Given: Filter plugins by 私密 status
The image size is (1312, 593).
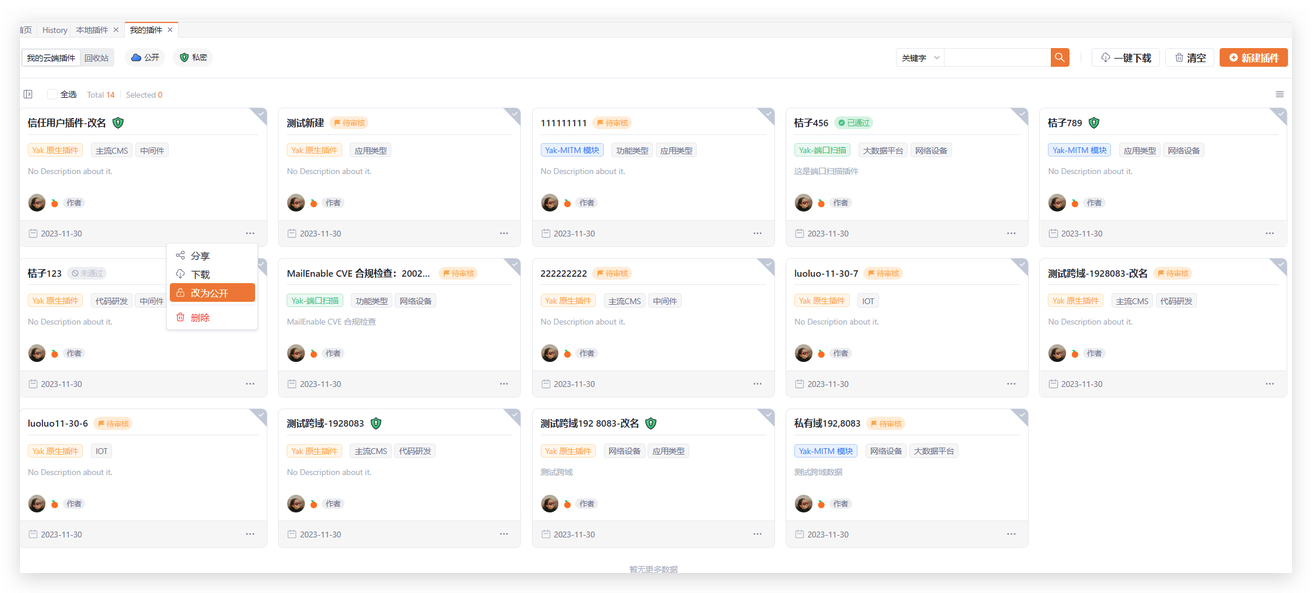Looking at the screenshot, I should (193, 58).
